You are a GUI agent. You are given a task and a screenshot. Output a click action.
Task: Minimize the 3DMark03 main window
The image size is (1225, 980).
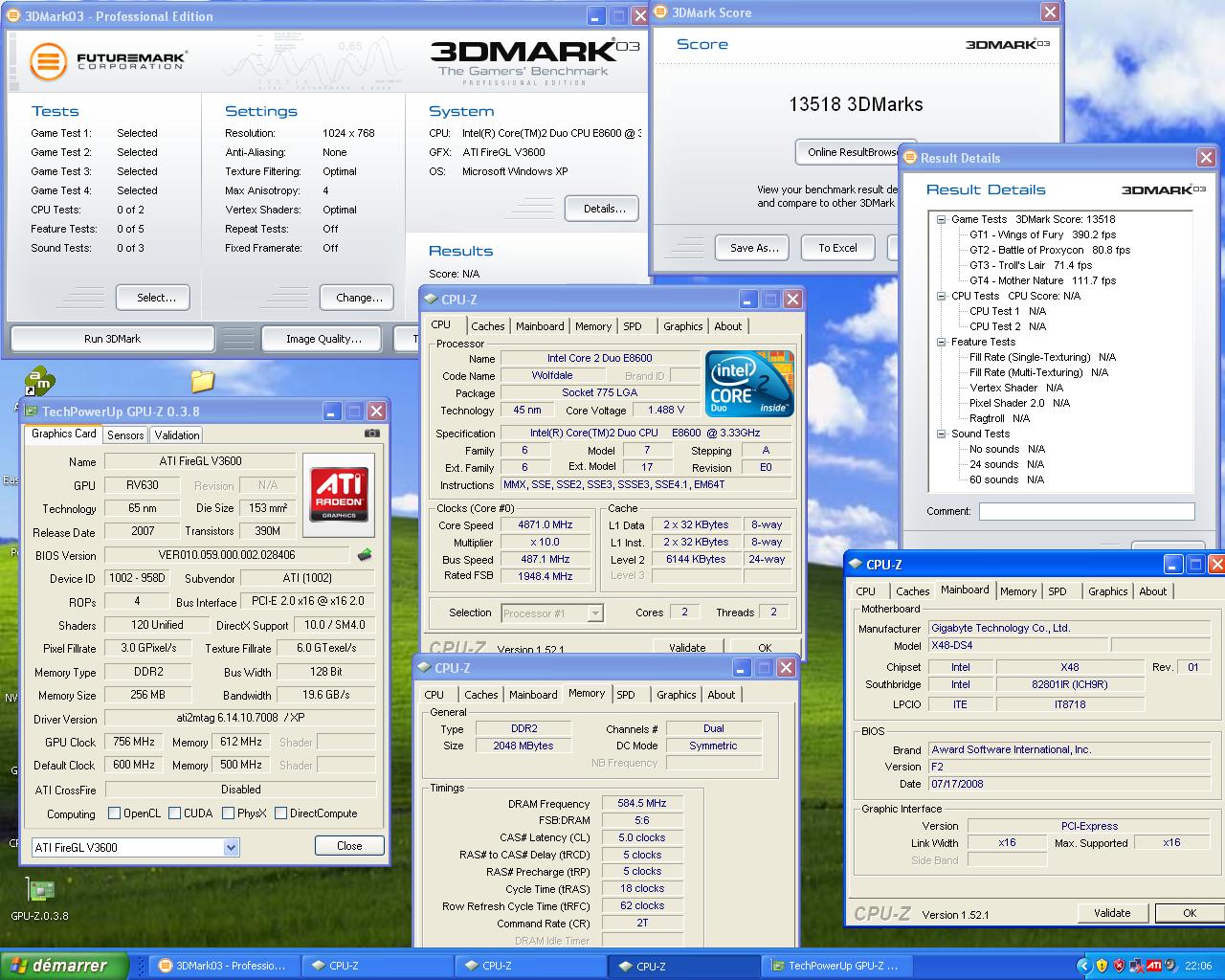596,16
